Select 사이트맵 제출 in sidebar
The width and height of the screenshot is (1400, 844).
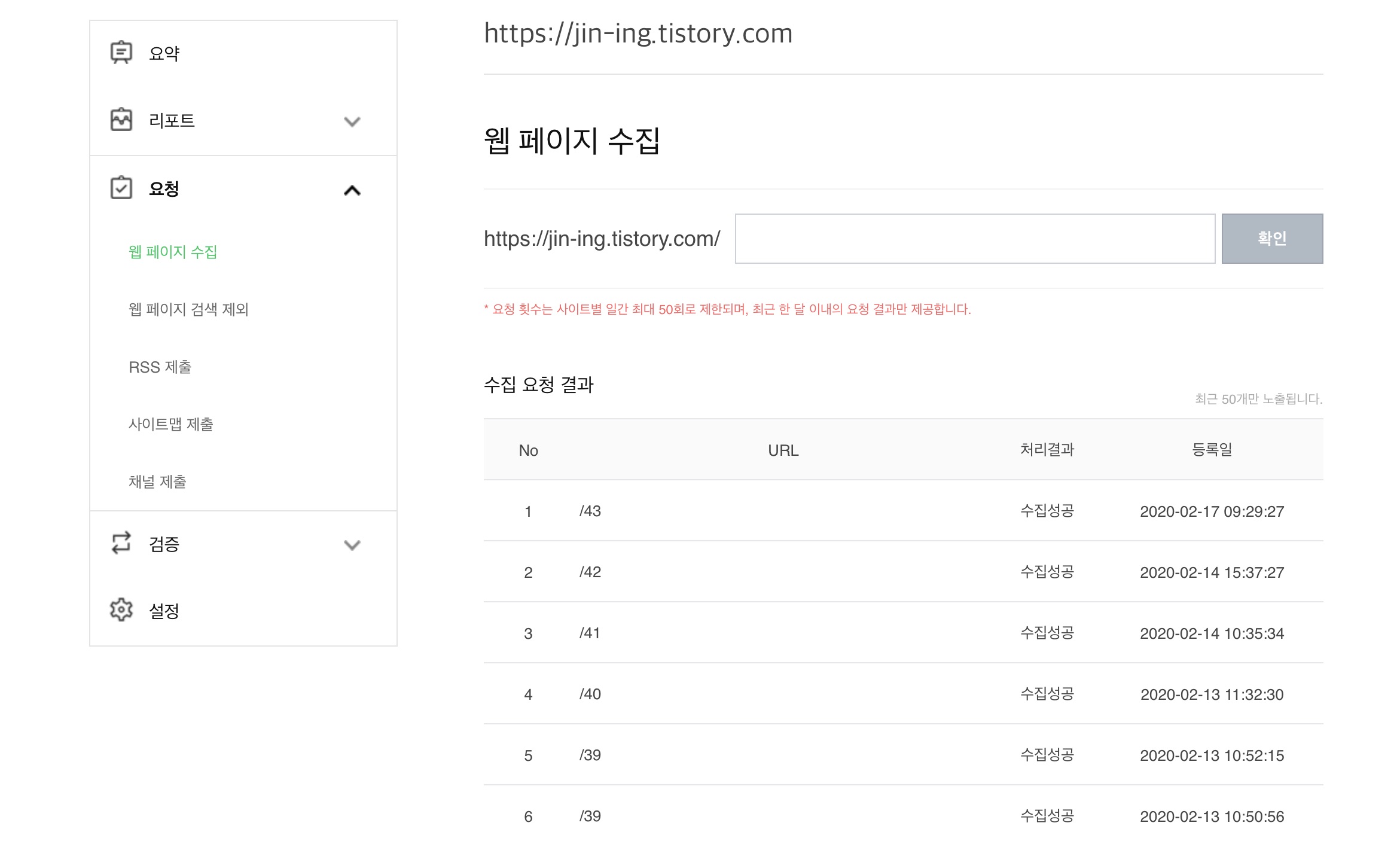point(171,424)
